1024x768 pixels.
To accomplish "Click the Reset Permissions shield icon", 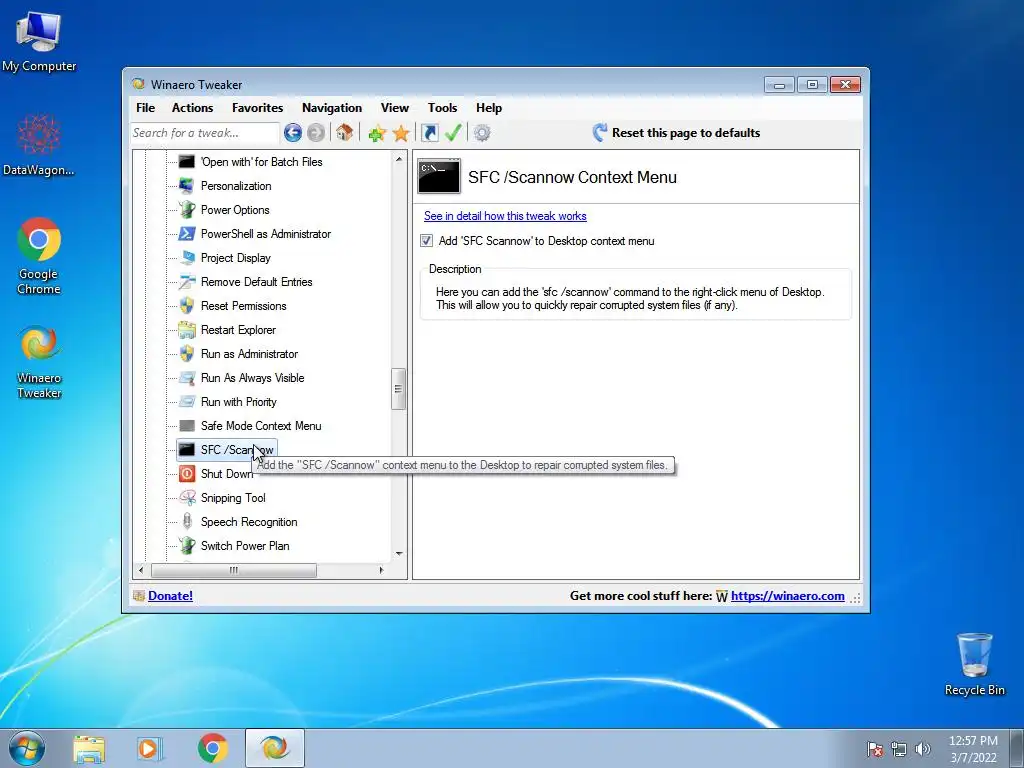I will 187,306.
